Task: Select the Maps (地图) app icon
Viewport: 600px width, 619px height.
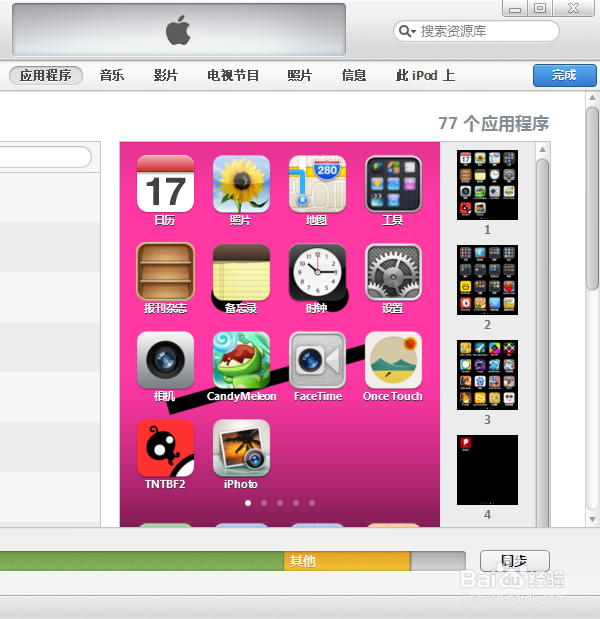Action: click(x=317, y=184)
